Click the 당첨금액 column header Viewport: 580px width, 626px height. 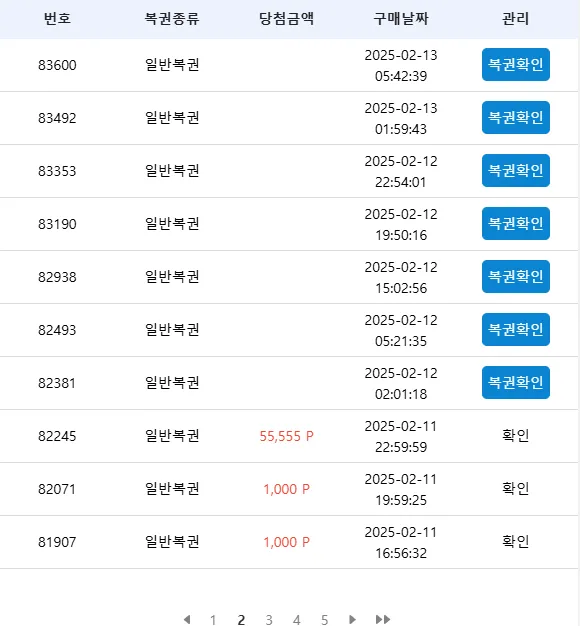(287, 19)
